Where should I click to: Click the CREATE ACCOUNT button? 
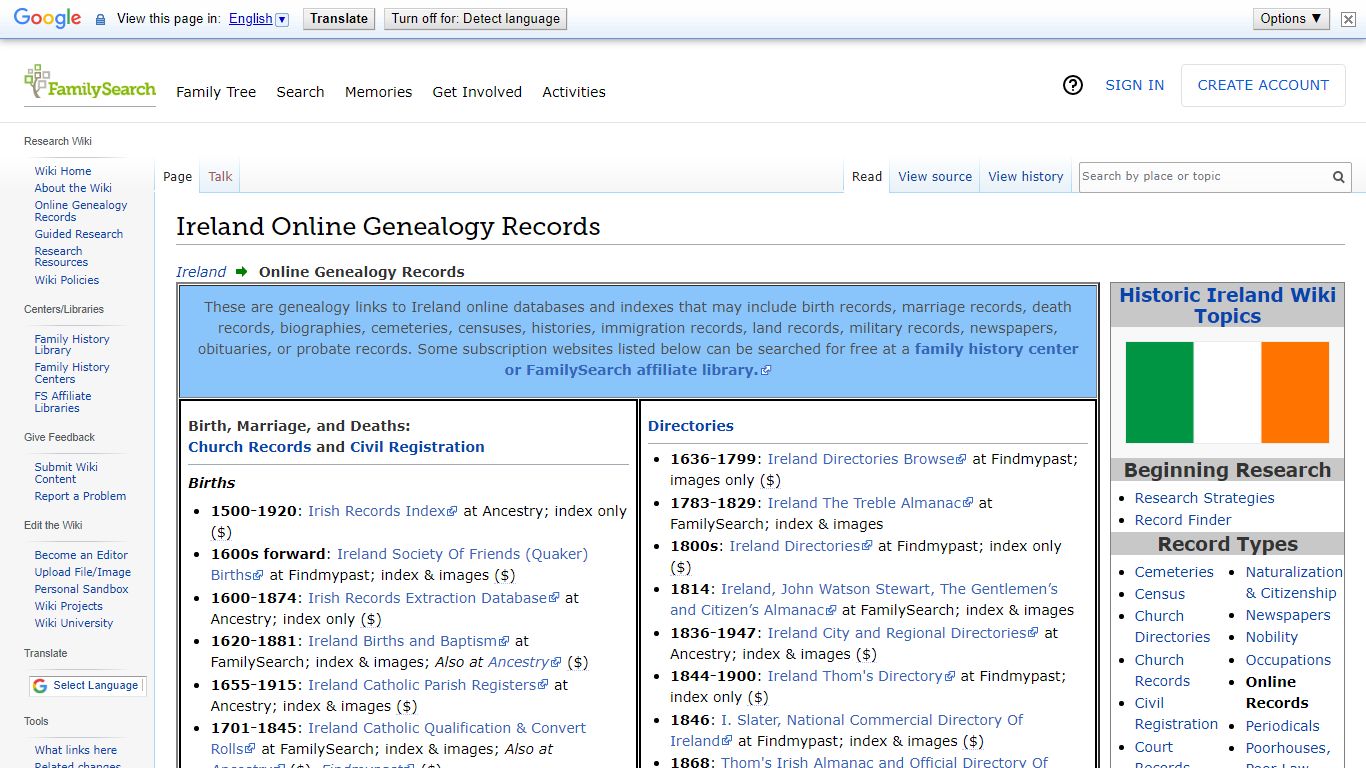coord(1263,85)
